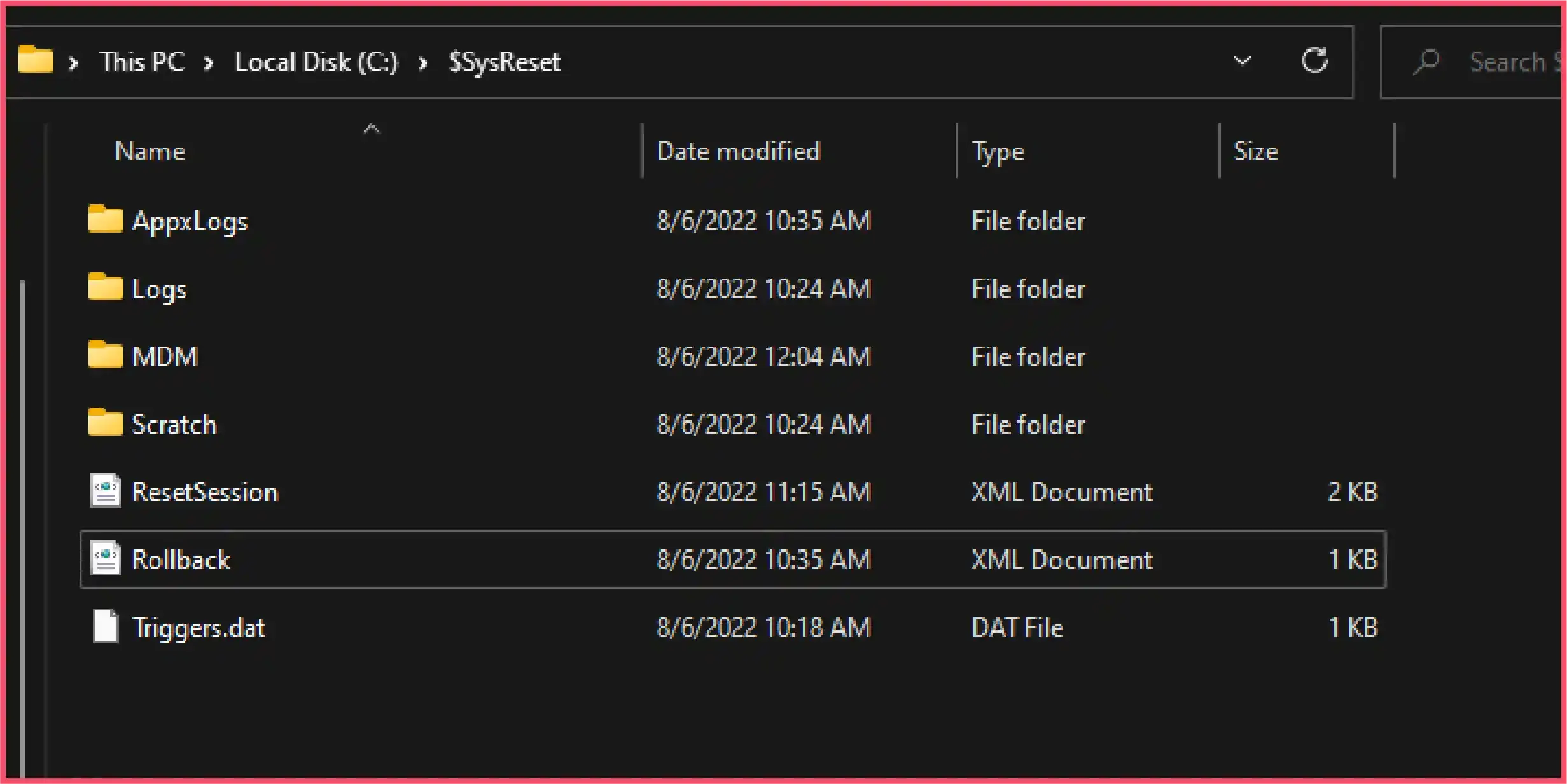The width and height of the screenshot is (1567, 784).
Task: Select the Rollback XML document icon
Action: 106,559
